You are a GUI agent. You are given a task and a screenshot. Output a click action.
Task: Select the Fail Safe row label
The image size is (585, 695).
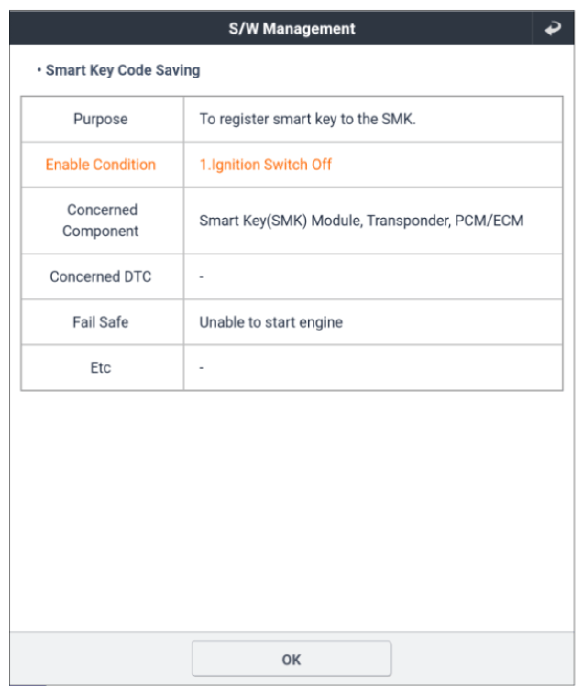(101, 322)
